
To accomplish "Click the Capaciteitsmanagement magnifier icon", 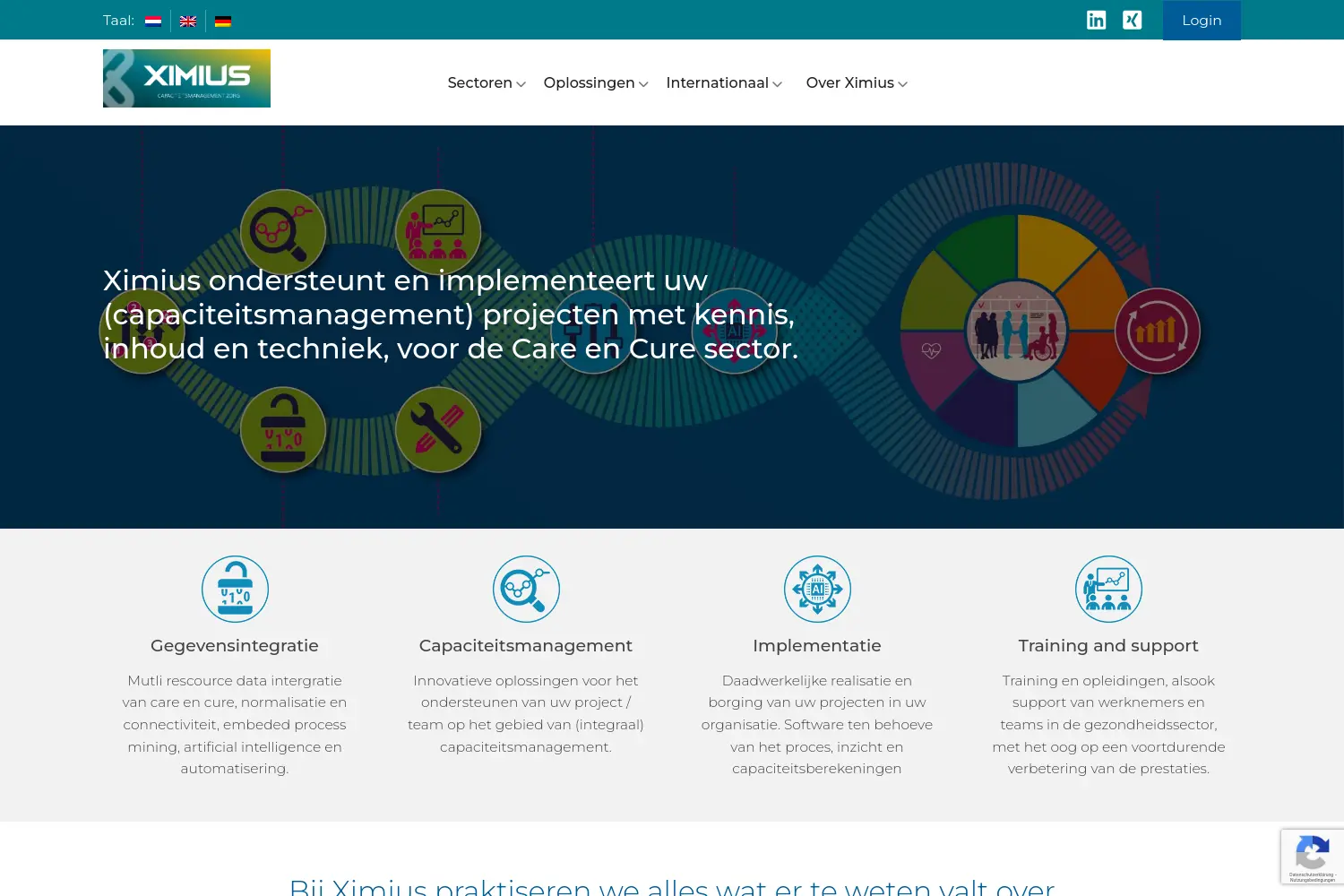I will coord(526,589).
